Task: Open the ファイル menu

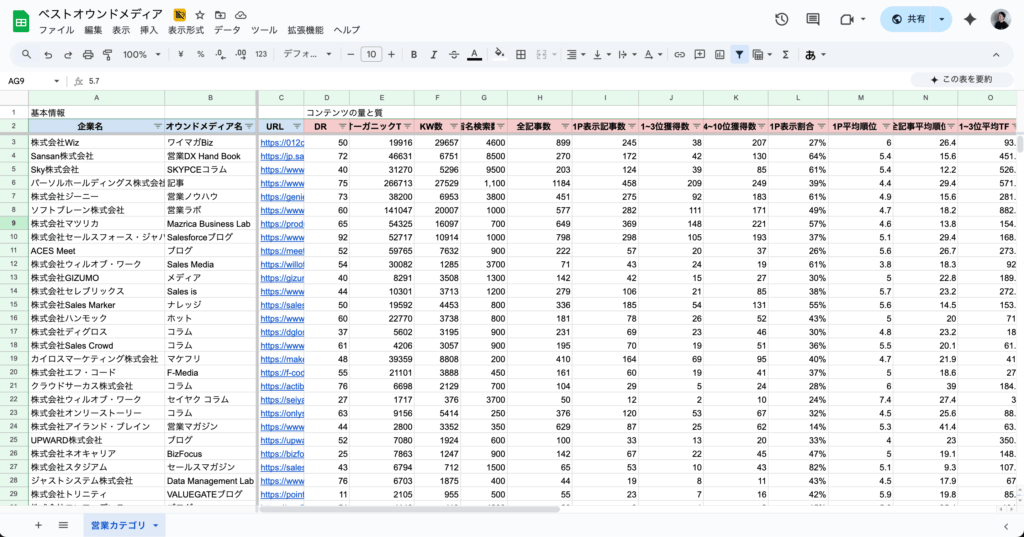Action: pyautogui.click(x=56, y=30)
